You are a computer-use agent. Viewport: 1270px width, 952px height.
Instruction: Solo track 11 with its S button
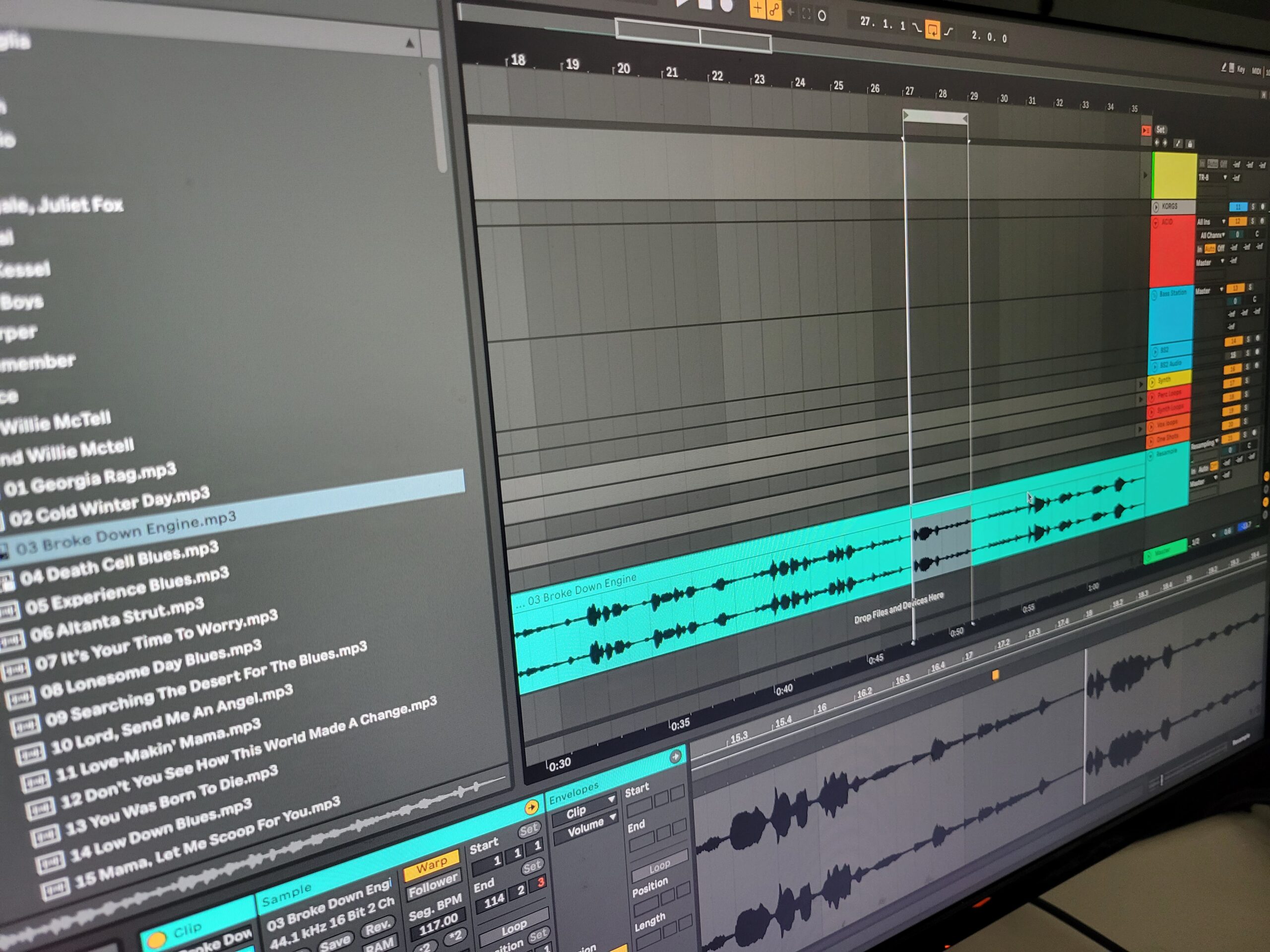1253,207
